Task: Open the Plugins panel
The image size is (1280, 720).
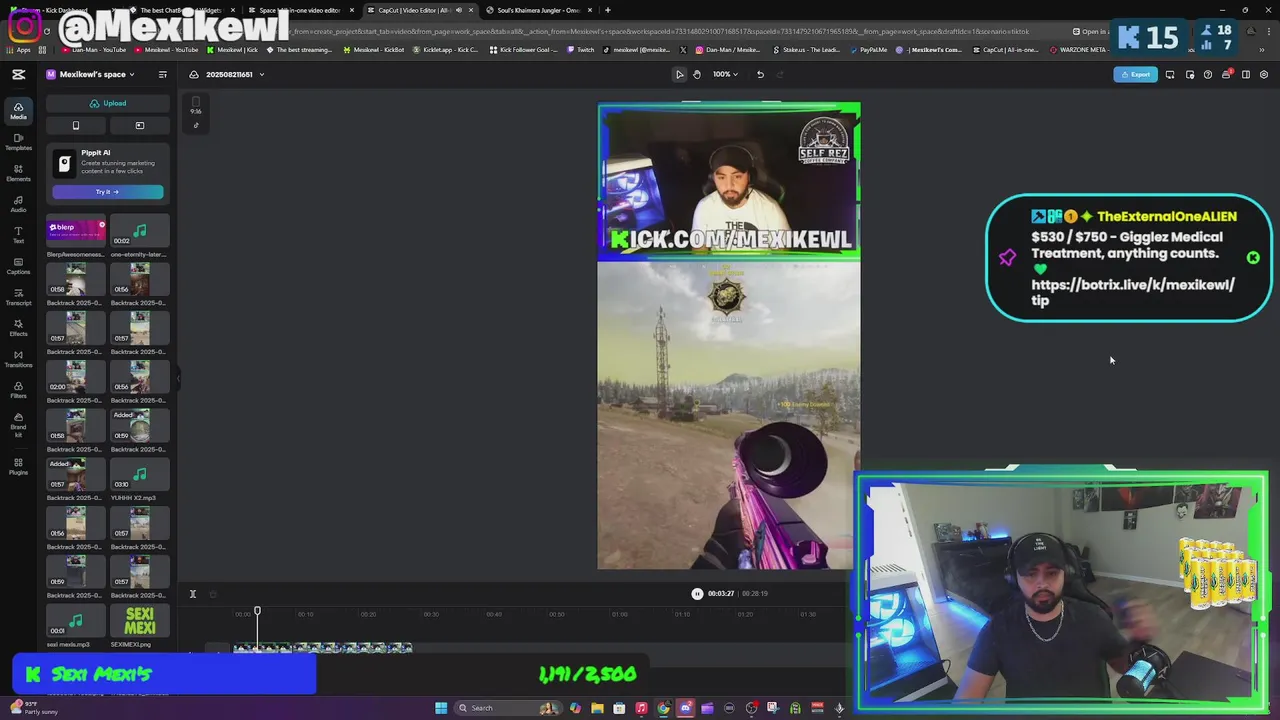Action: coord(18,466)
